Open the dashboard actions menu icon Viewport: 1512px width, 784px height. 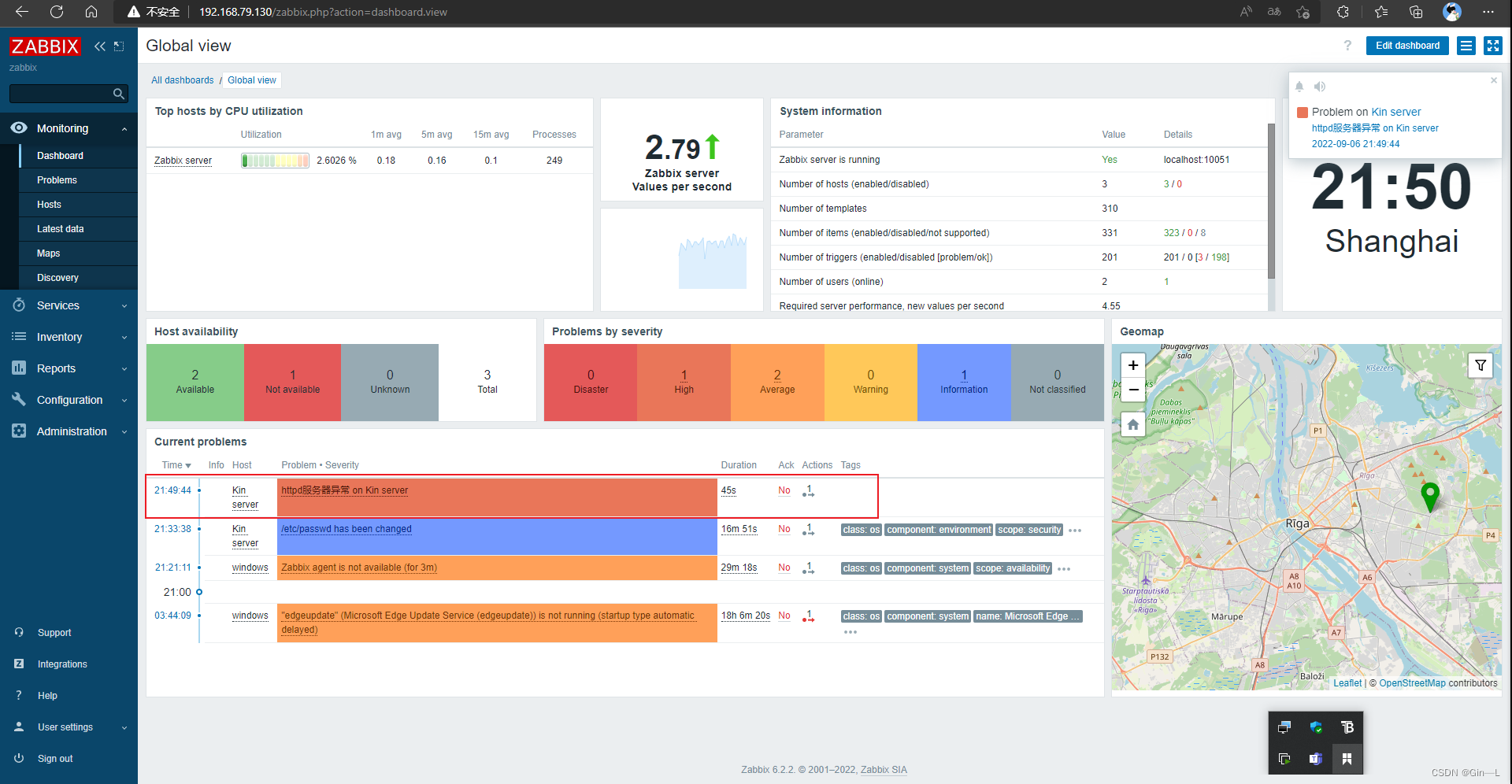(x=1466, y=46)
